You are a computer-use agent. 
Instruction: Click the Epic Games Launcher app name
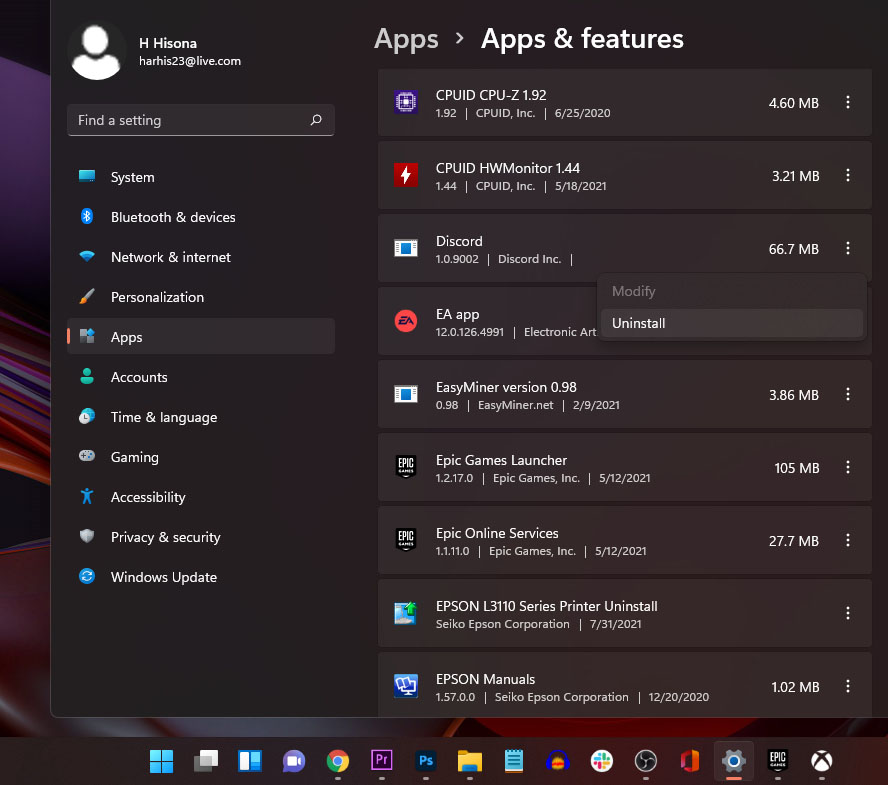(x=501, y=460)
